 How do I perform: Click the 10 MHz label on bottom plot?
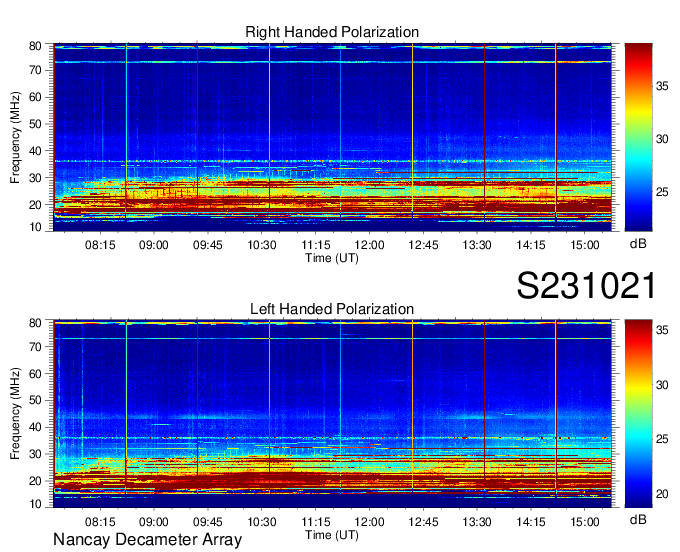click(35, 504)
